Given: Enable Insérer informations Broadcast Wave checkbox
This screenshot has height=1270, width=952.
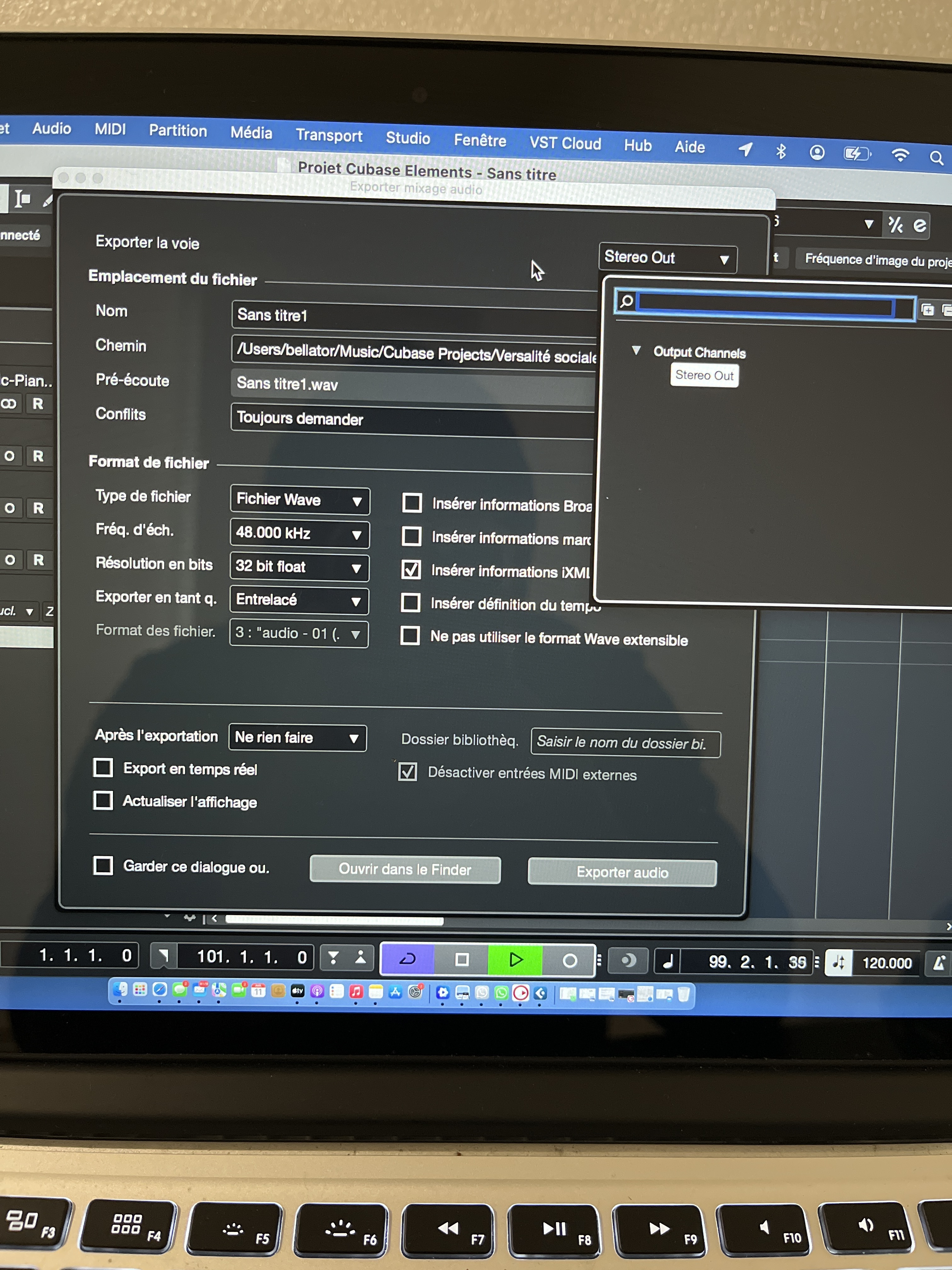Looking at the screenshot, I should (412, 503).
